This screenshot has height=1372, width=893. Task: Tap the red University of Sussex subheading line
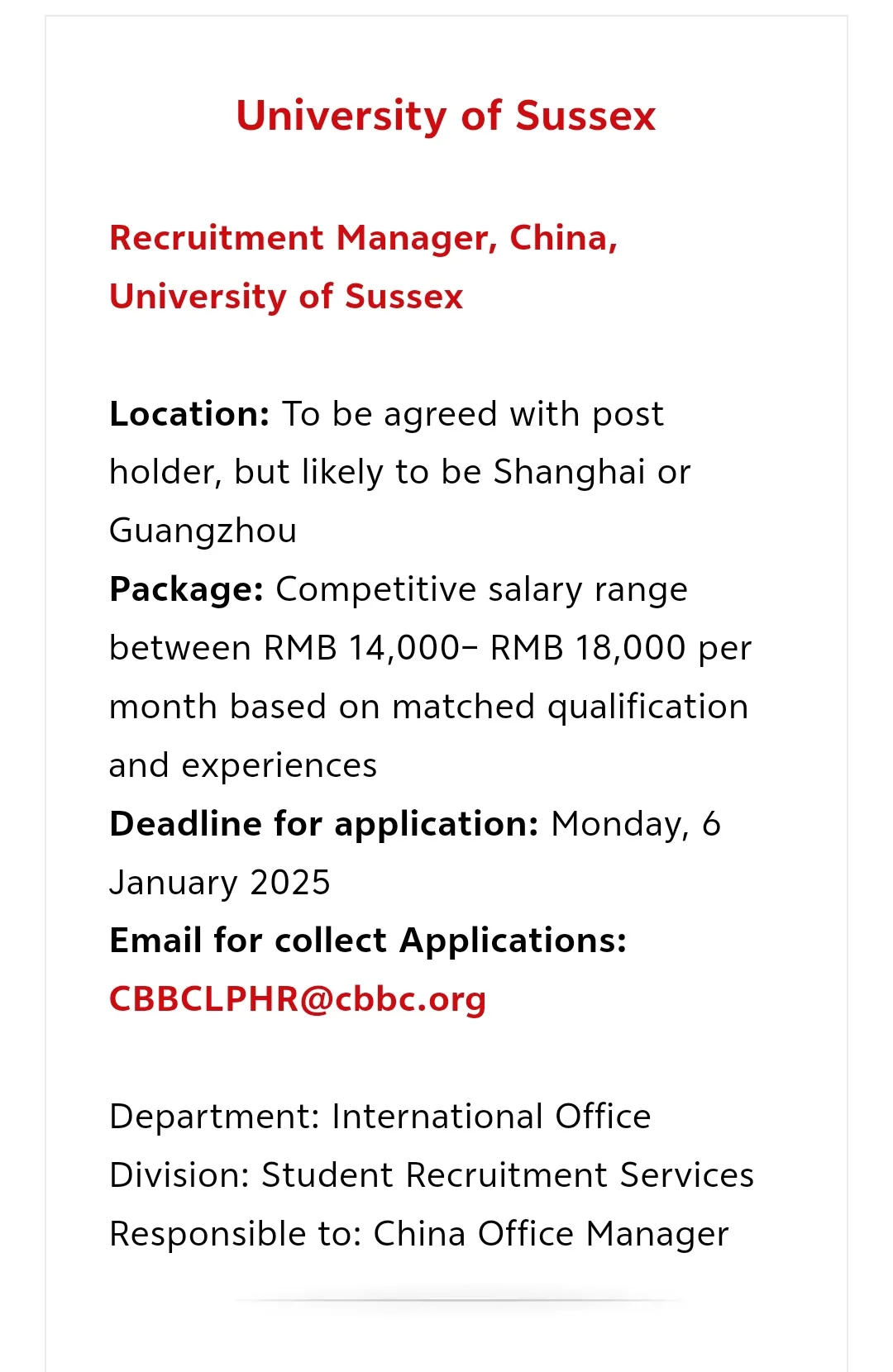(x=286, y=296)
